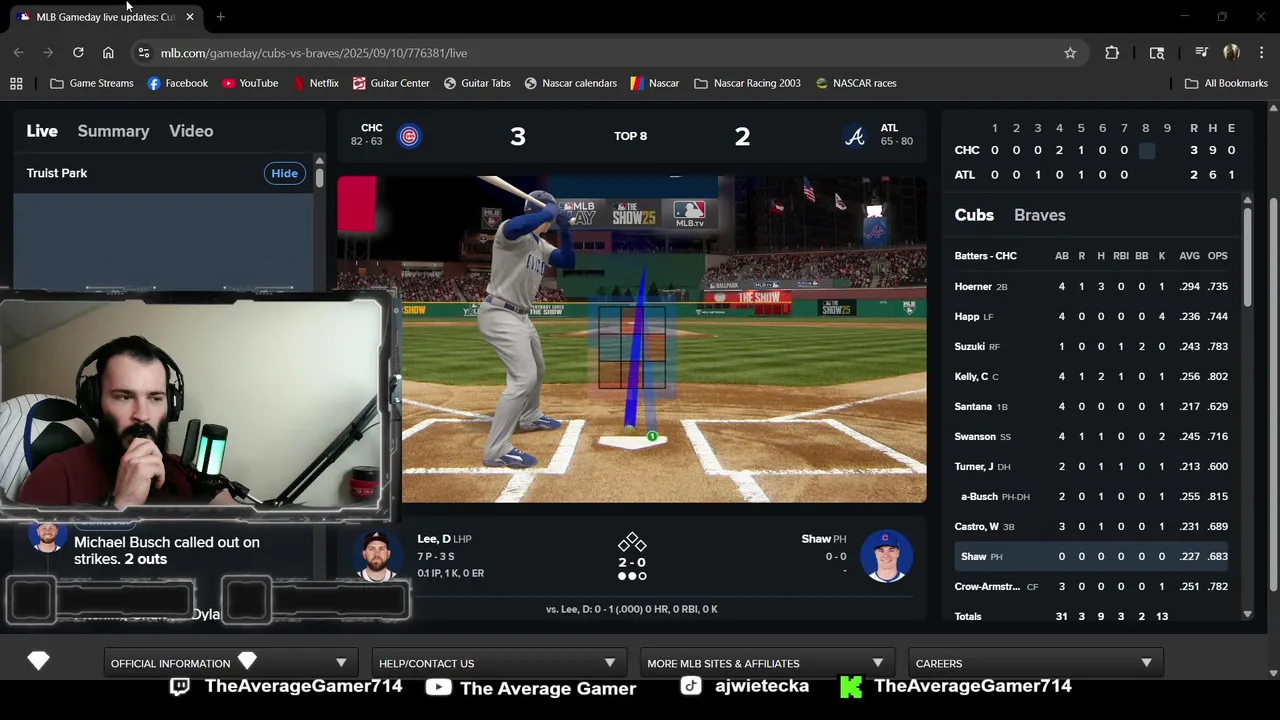This screenshot has width=1280, height=720.
Task: Reload the MLB Gameday page
Action: click(x=78, y=53)
